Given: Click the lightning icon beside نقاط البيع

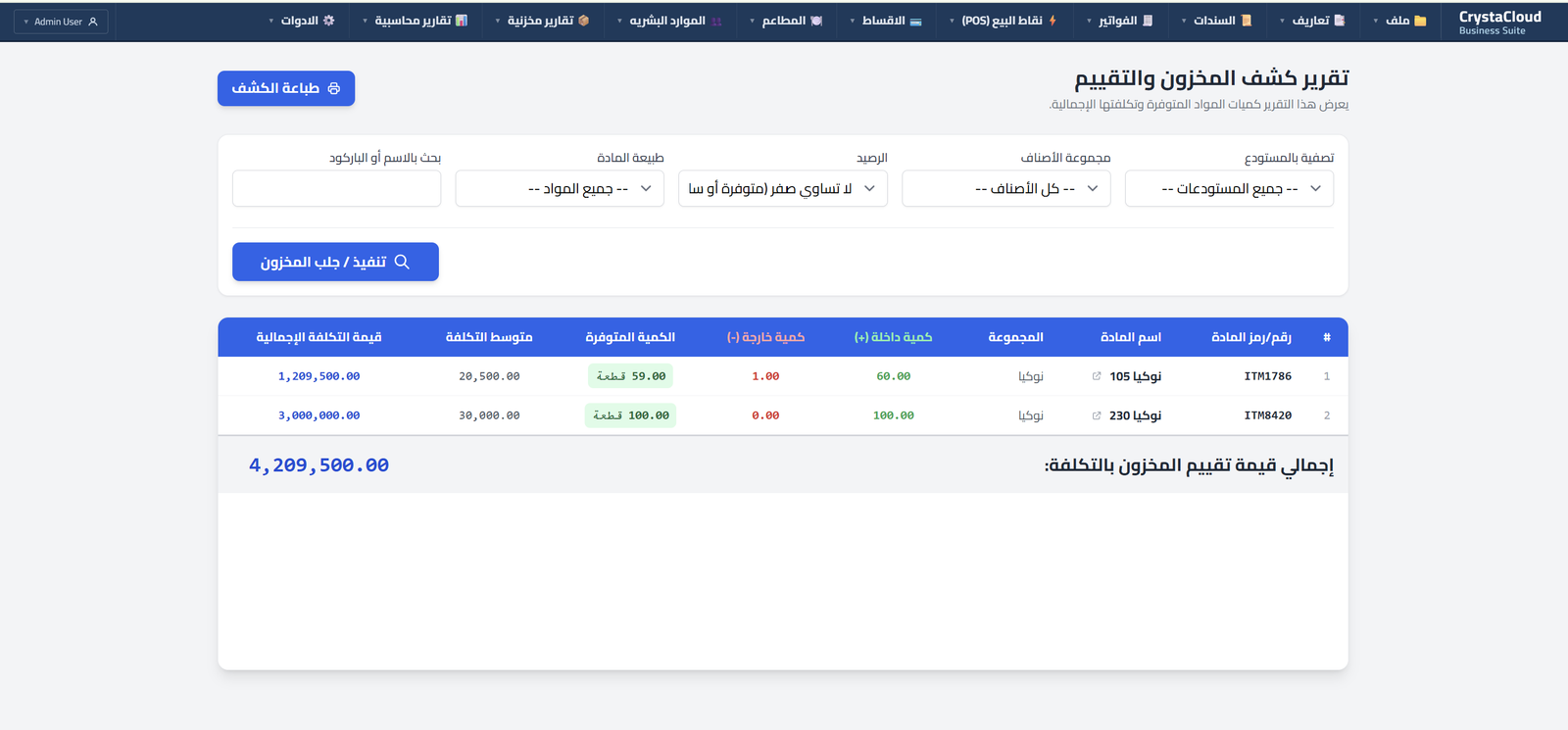Looking at the screenshot, I should 1053,21.
